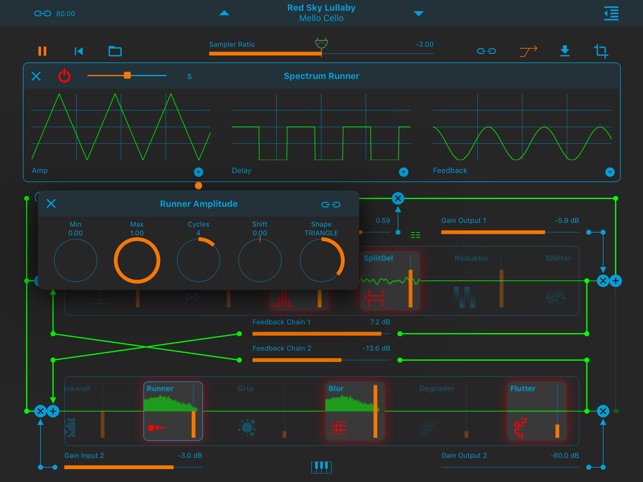Pause playback with the orange pause button

42,51
